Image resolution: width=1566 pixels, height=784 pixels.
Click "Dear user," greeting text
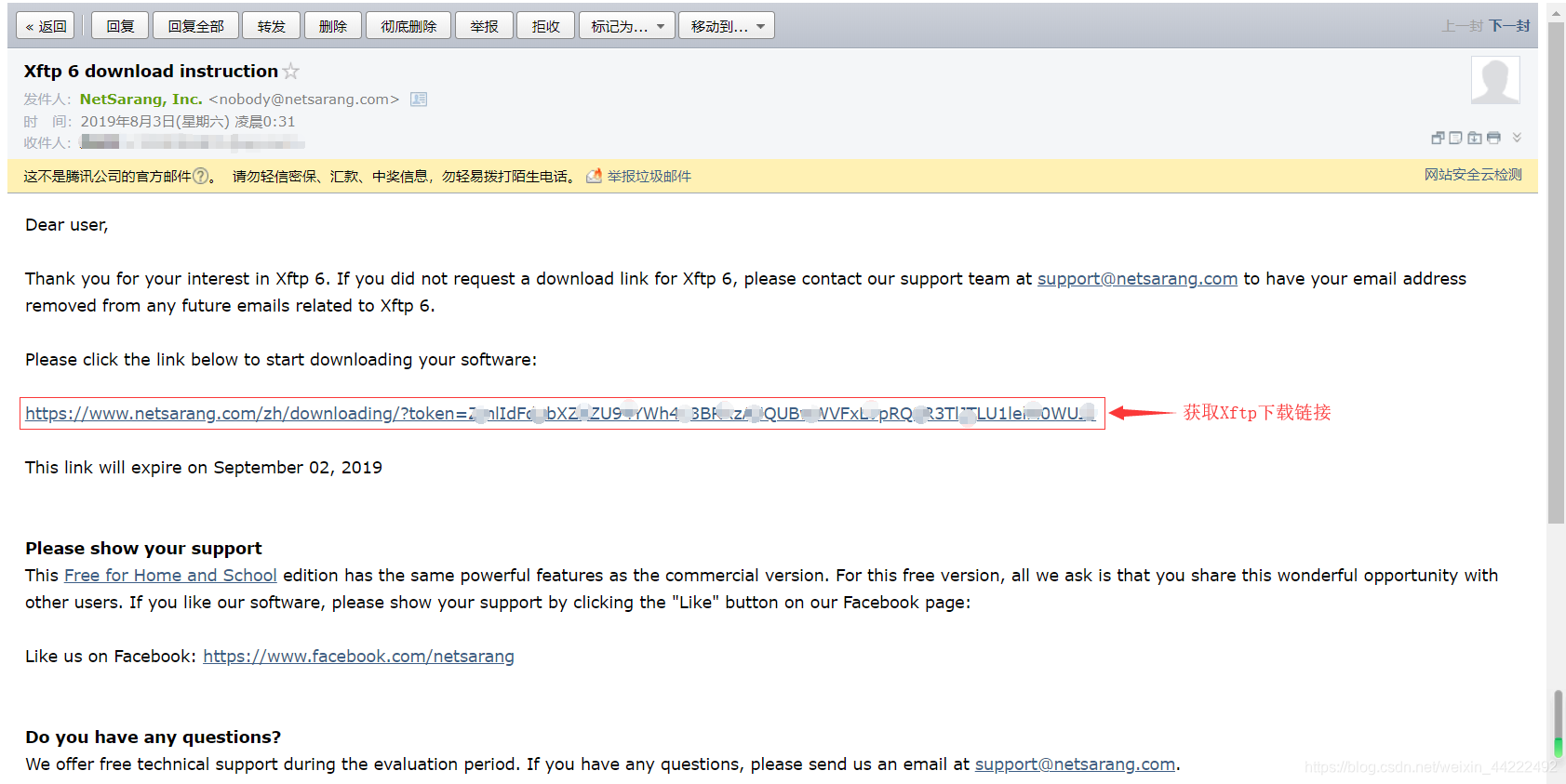coord(67,225)
